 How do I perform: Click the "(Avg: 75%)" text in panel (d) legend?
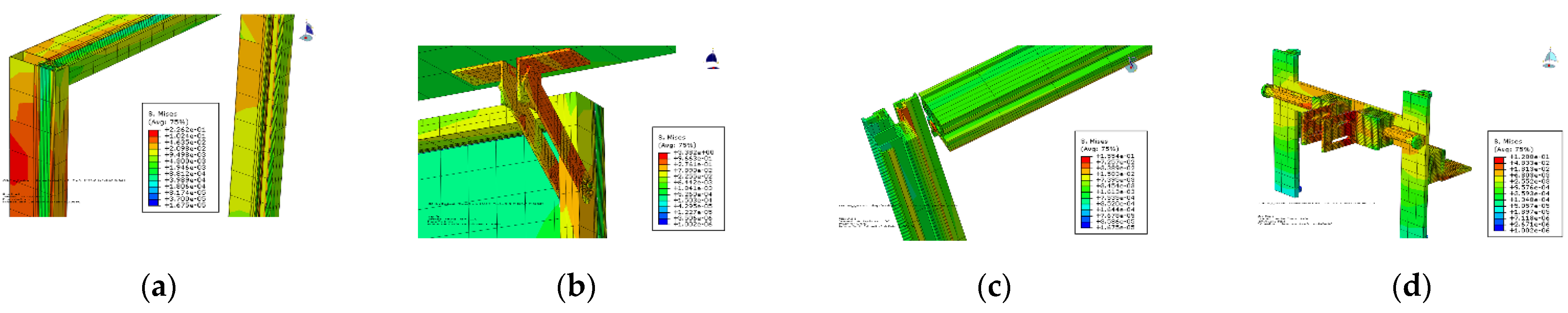coord(1514,149)
